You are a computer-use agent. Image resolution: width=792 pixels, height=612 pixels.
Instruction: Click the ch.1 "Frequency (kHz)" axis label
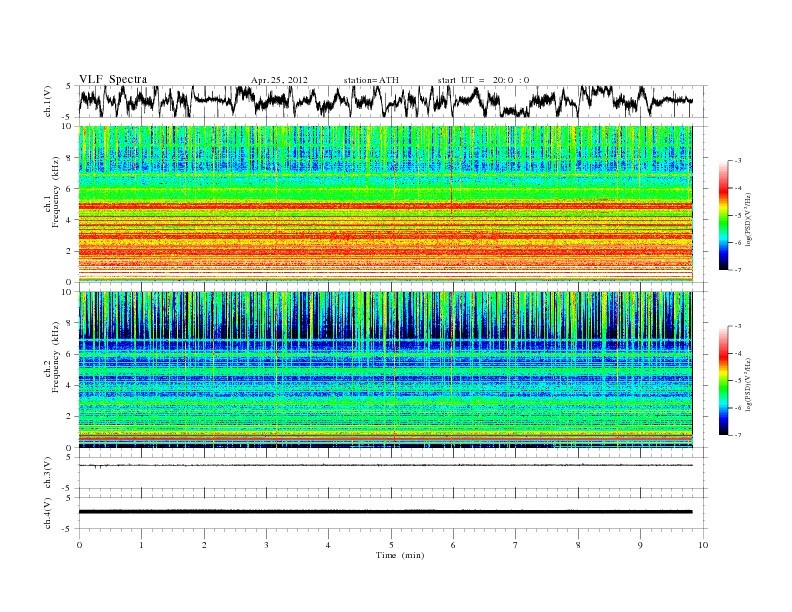56,192
